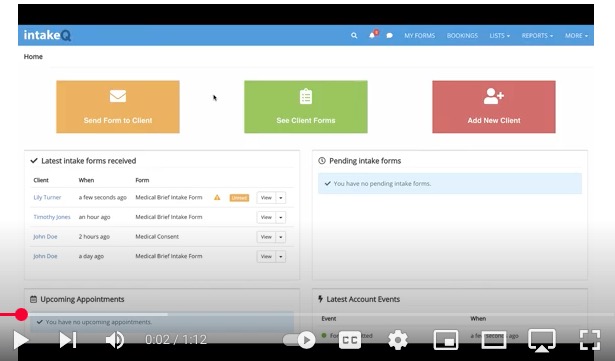Click the IntakeQ logo

(47, 35)
